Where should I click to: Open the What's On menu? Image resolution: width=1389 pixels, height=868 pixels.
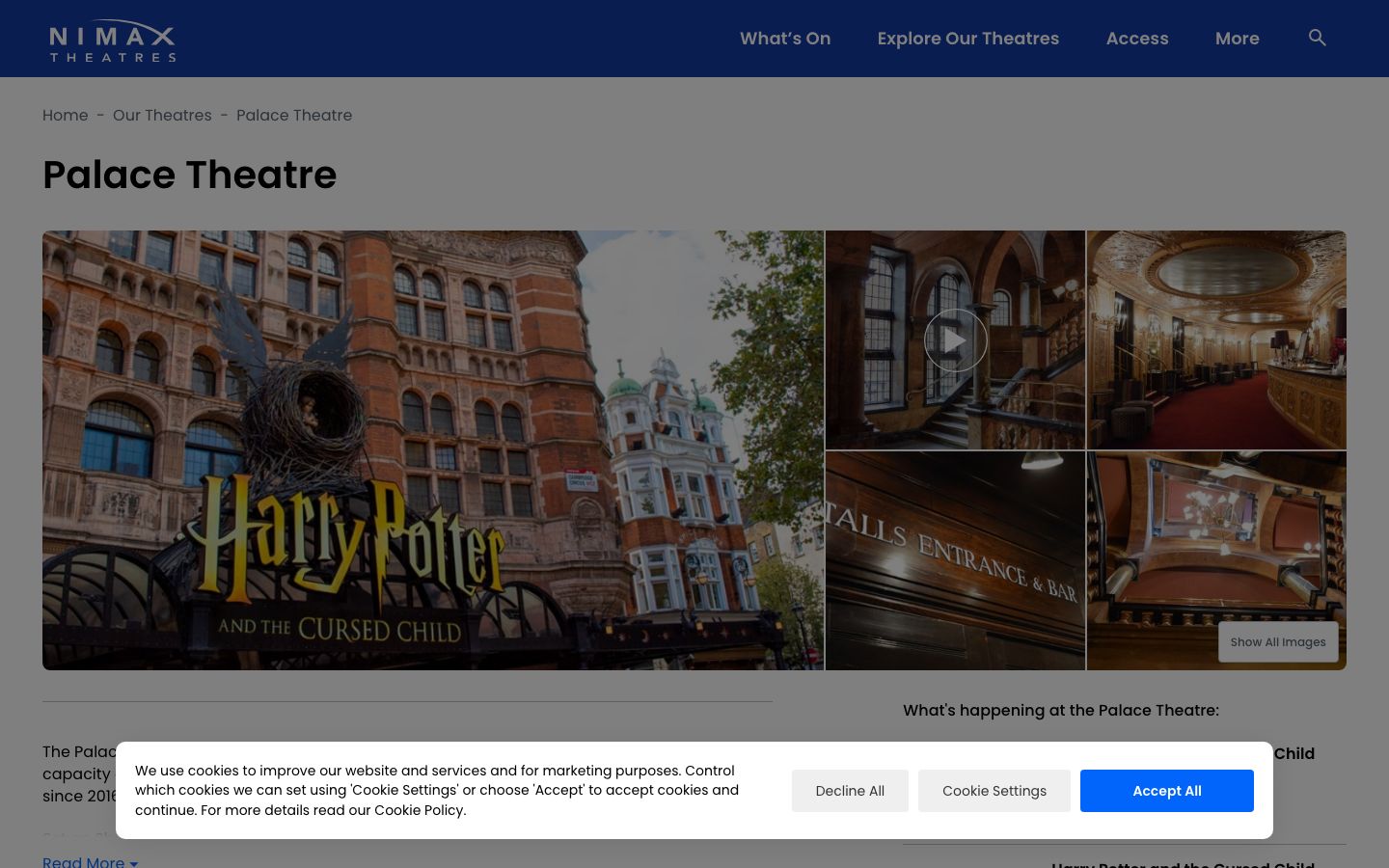click(785, 39)
